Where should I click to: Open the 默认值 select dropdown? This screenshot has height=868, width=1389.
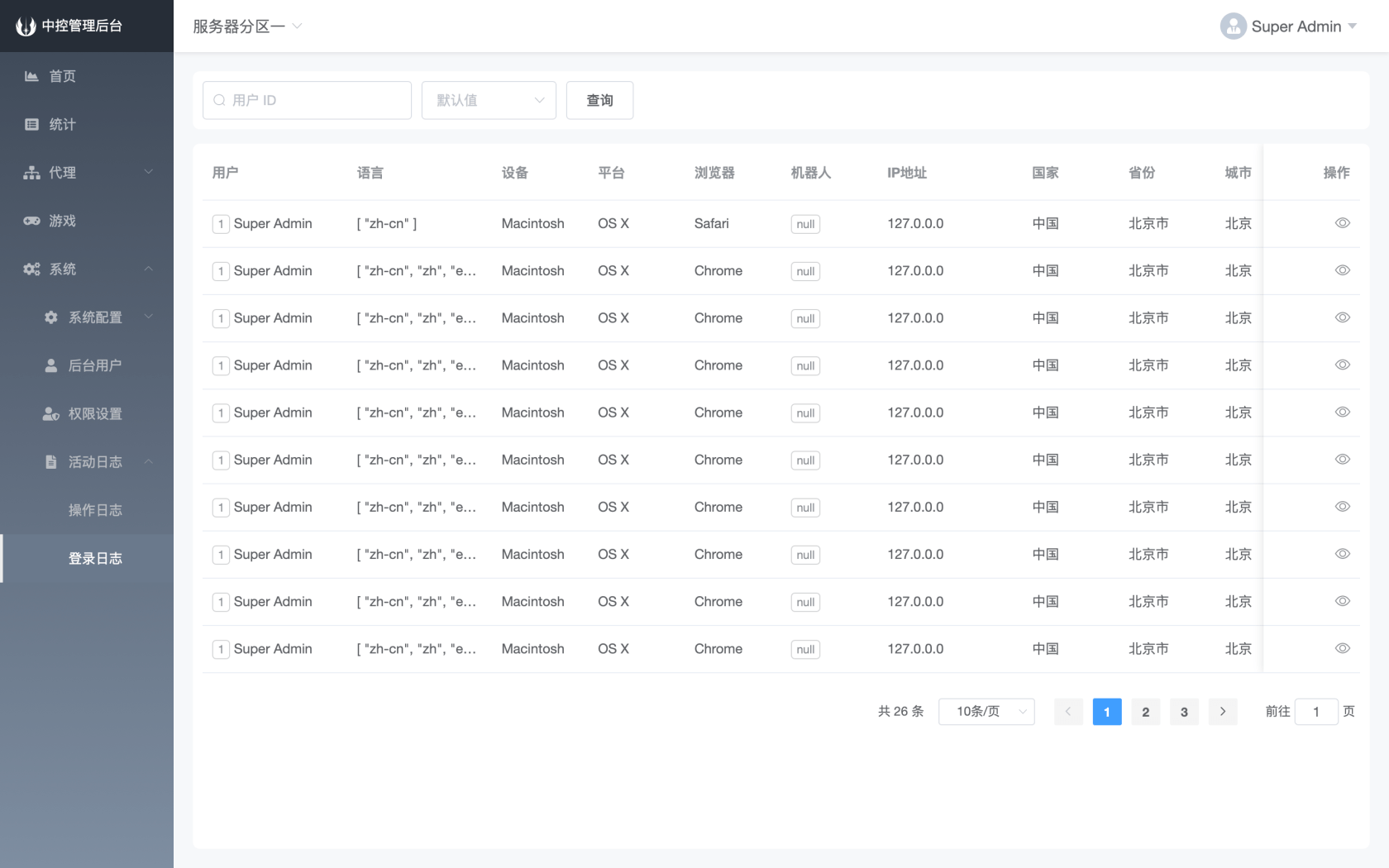click(489, 100)
